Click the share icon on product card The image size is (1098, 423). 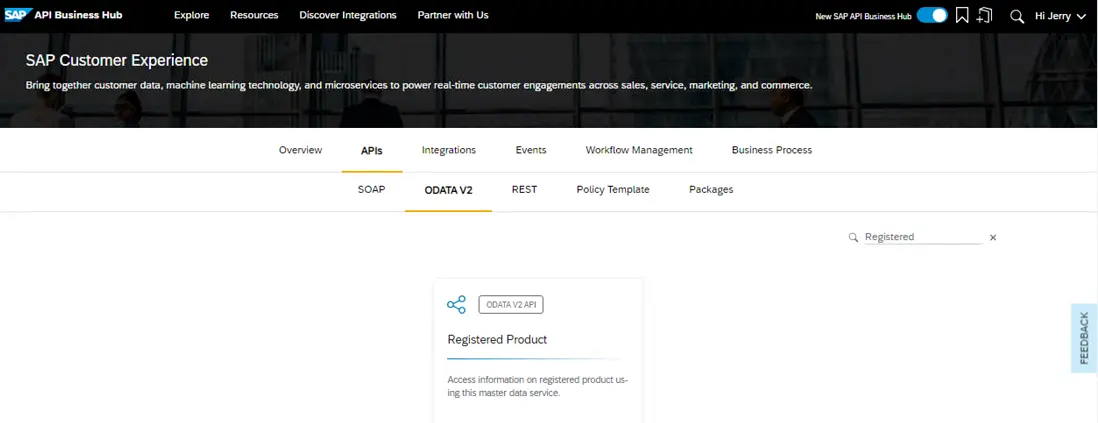click(x=456, y=305)
